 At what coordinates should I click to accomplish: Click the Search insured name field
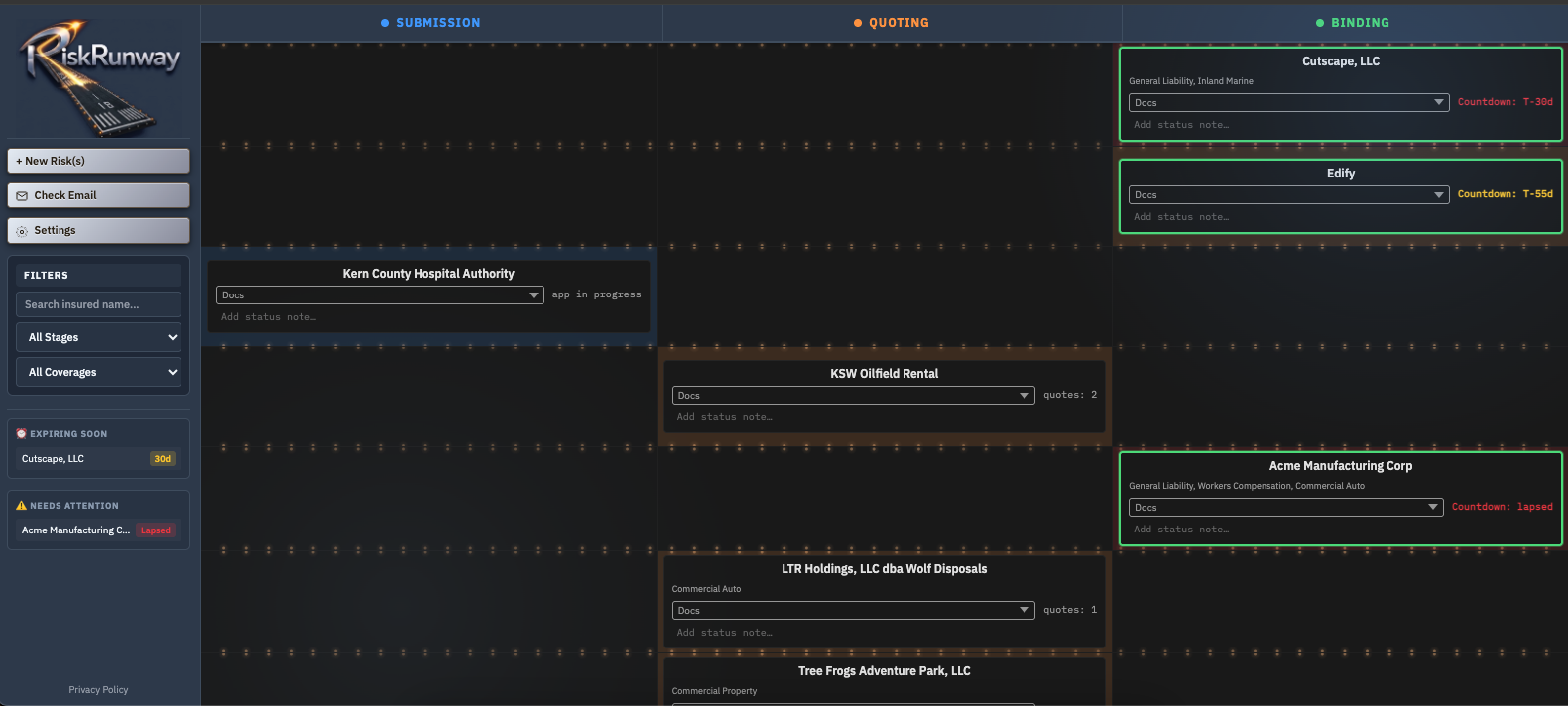[98, 304]
